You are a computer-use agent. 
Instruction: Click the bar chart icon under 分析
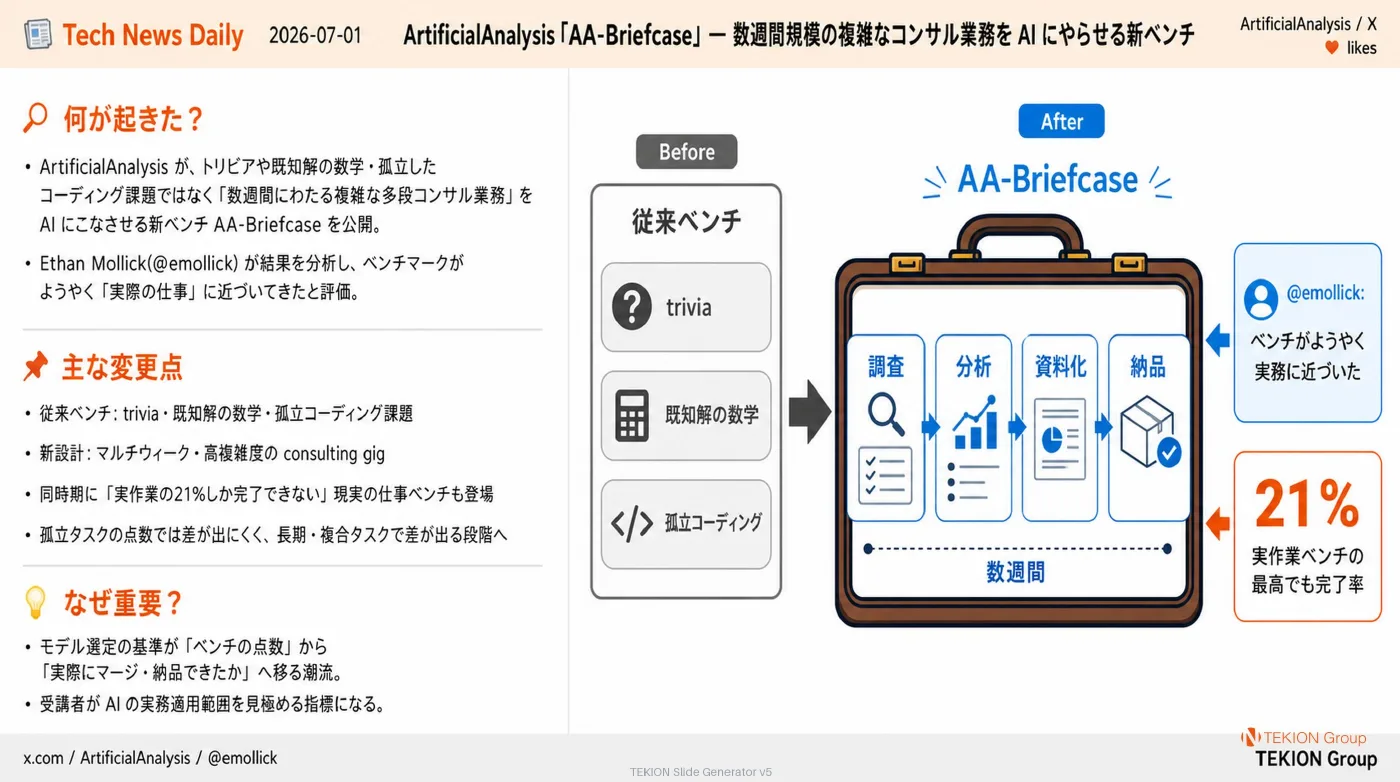point(974,423)
